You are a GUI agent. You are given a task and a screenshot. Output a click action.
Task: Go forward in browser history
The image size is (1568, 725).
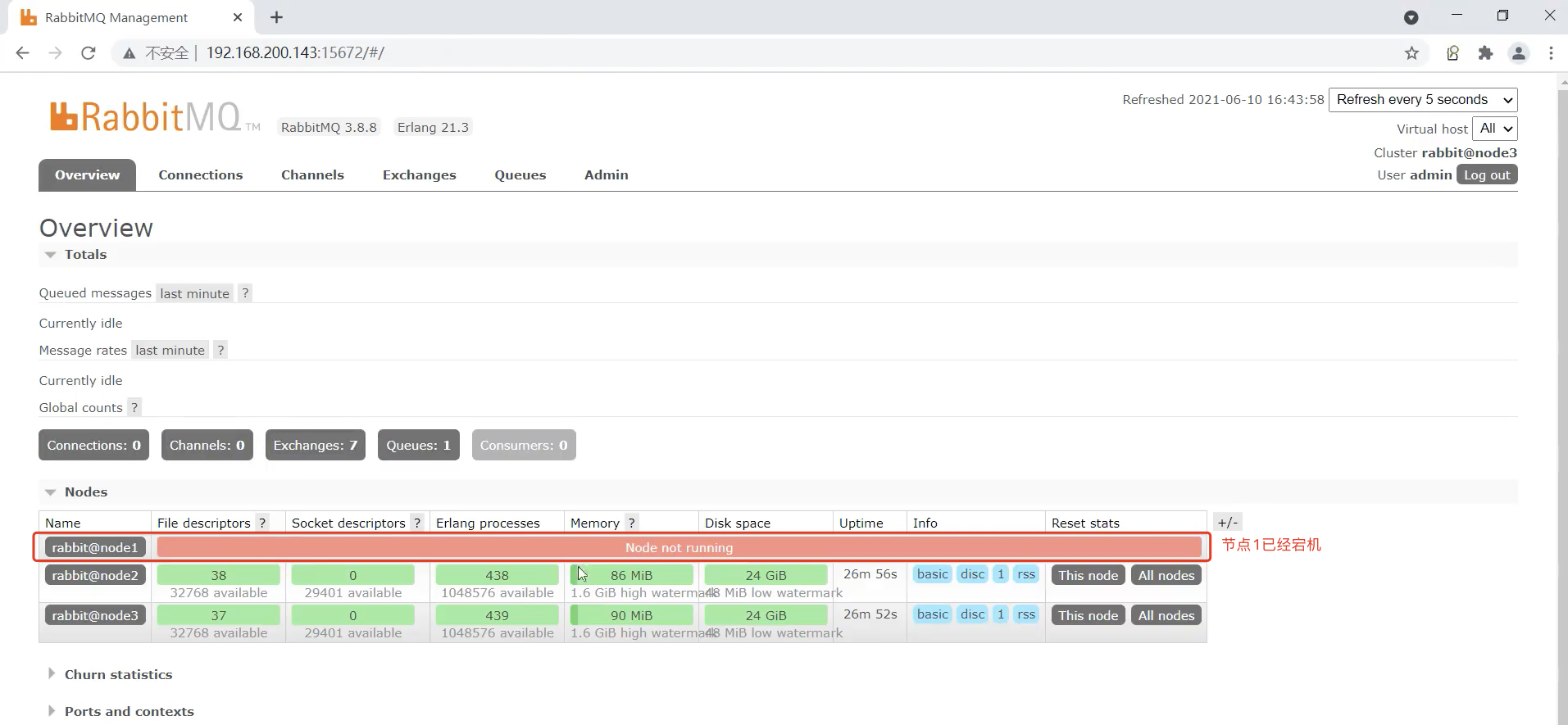[55, 53]
